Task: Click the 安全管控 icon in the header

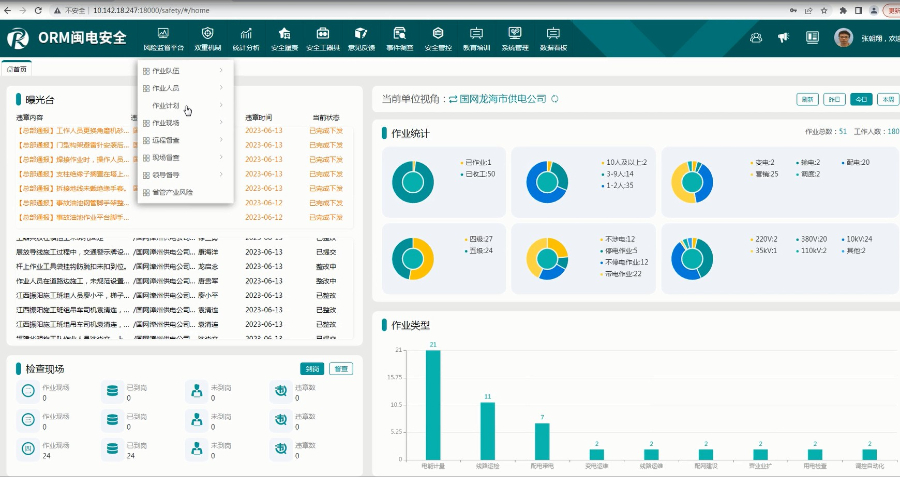Action: click(437, 35)
